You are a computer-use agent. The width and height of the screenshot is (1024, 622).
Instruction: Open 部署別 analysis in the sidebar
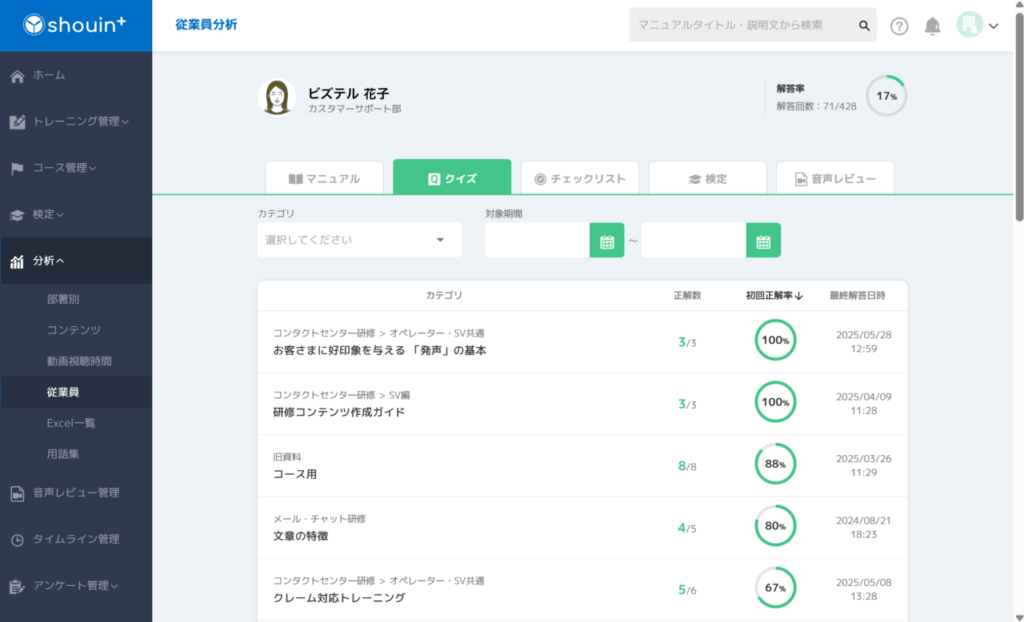[x=63, y=299]
